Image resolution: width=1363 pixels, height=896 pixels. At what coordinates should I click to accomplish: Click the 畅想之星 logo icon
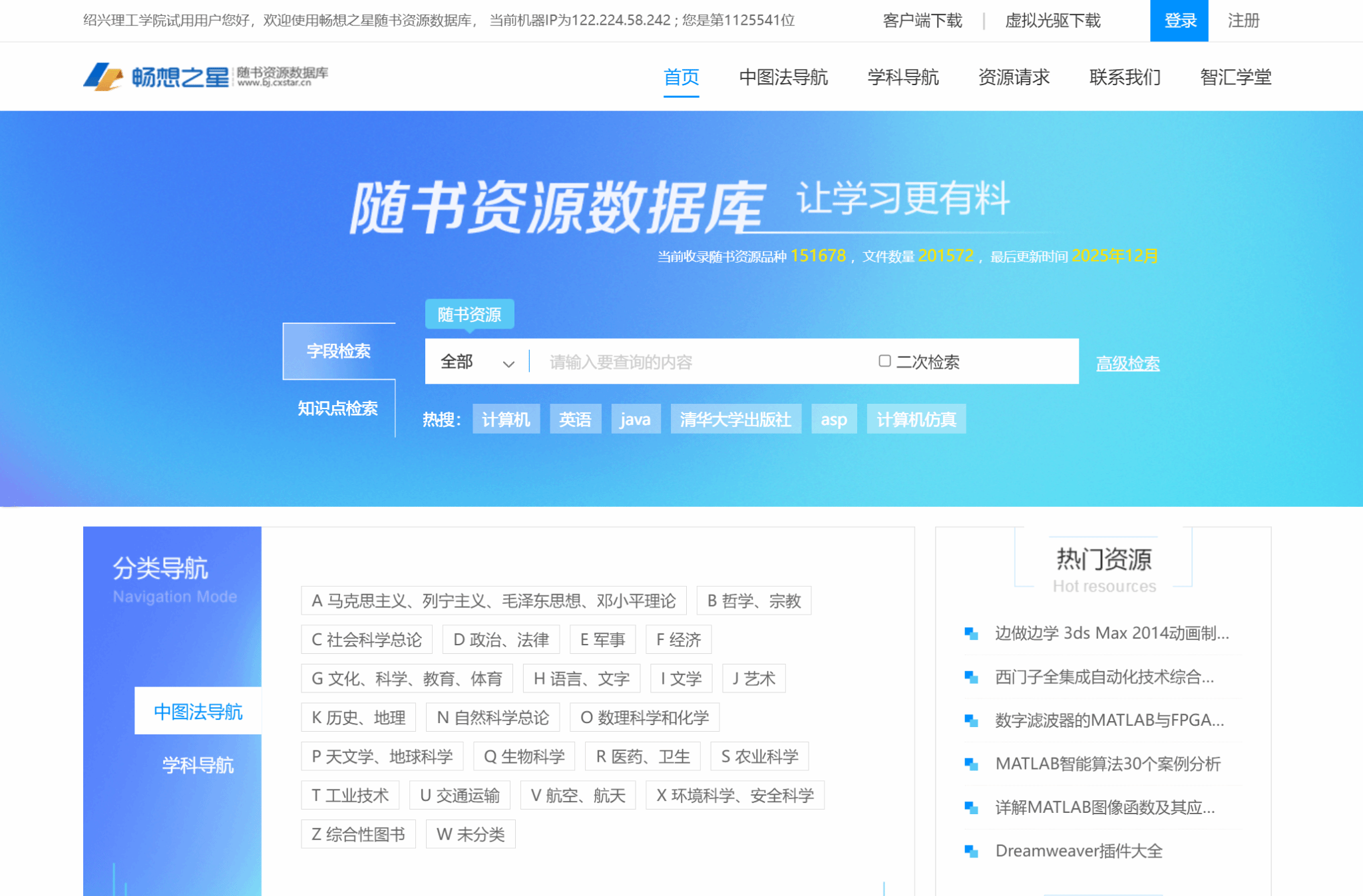[x=103, y=76]
